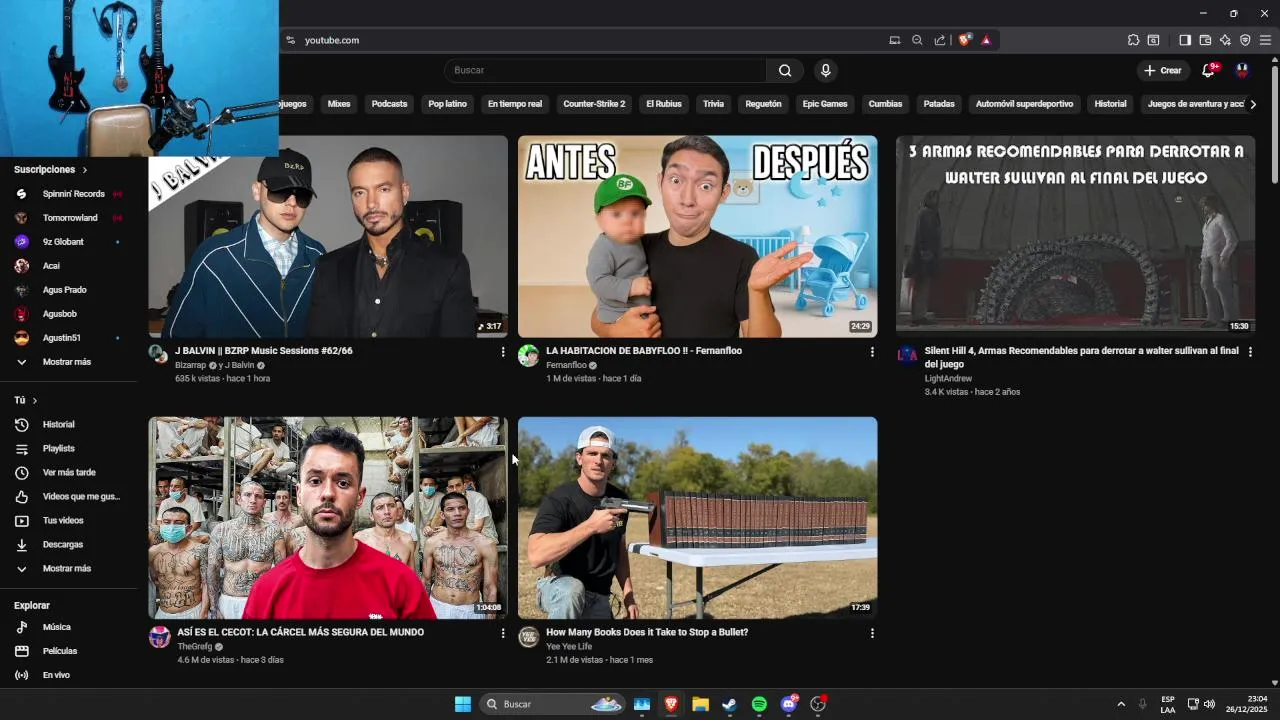Select the Counter-Strike 2 chip
Viewport: 1280px width, 720px height.
[x=594, y=104]
